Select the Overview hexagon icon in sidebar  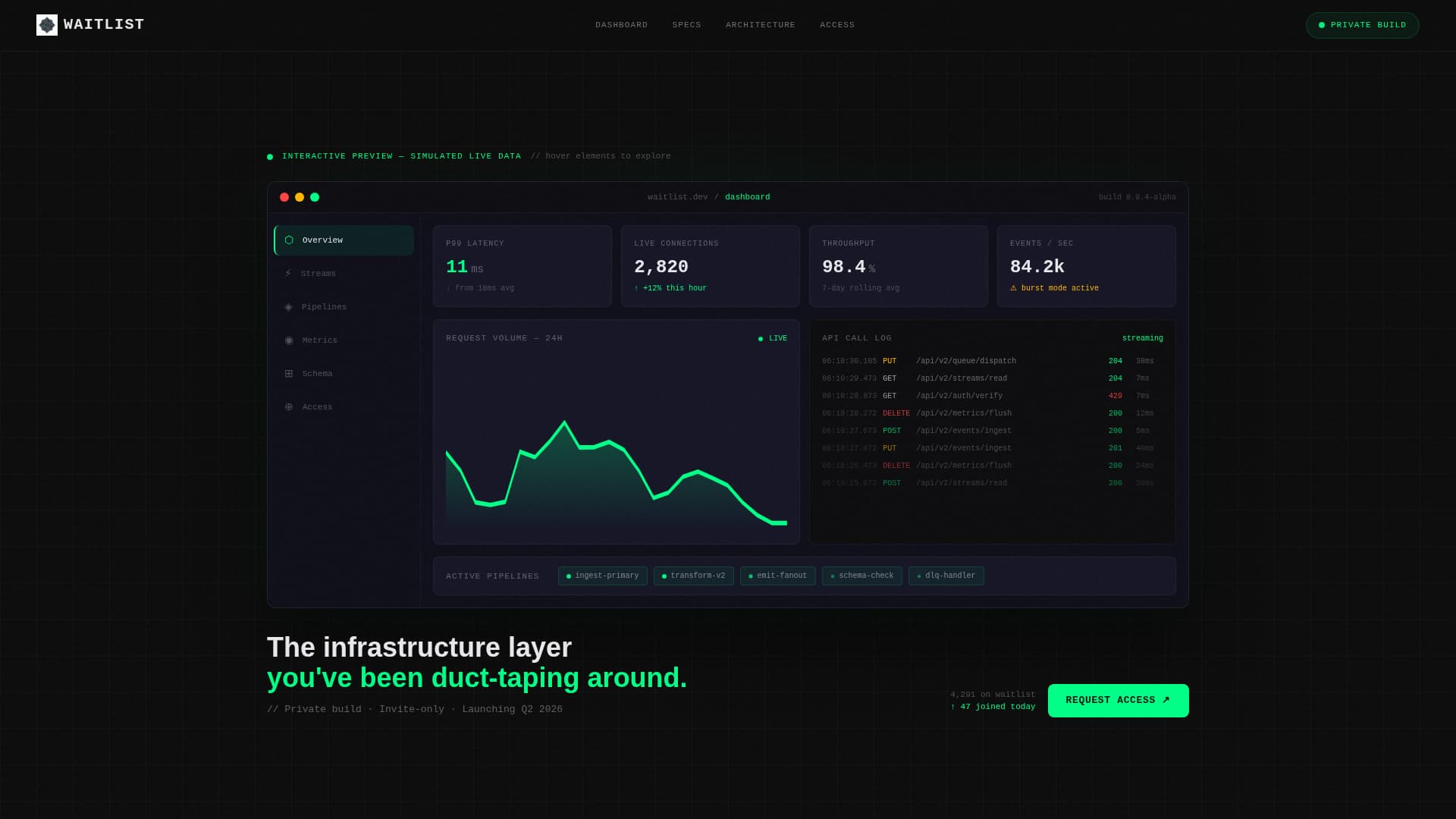(289, 240)
